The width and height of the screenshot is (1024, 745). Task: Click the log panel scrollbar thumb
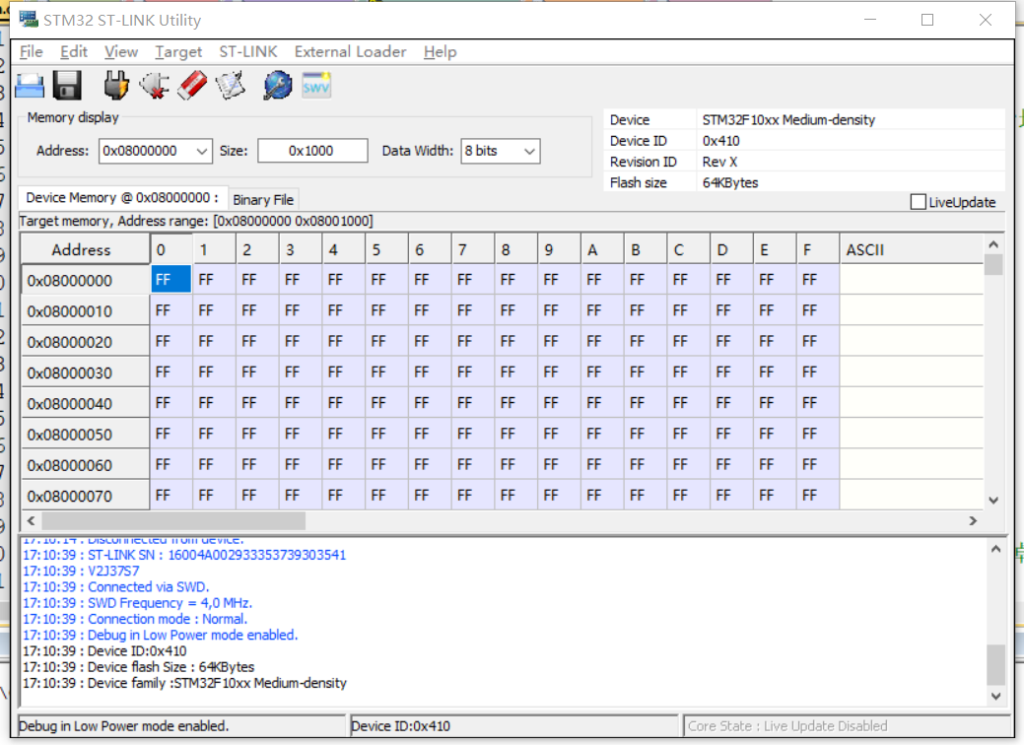point(995,665)
